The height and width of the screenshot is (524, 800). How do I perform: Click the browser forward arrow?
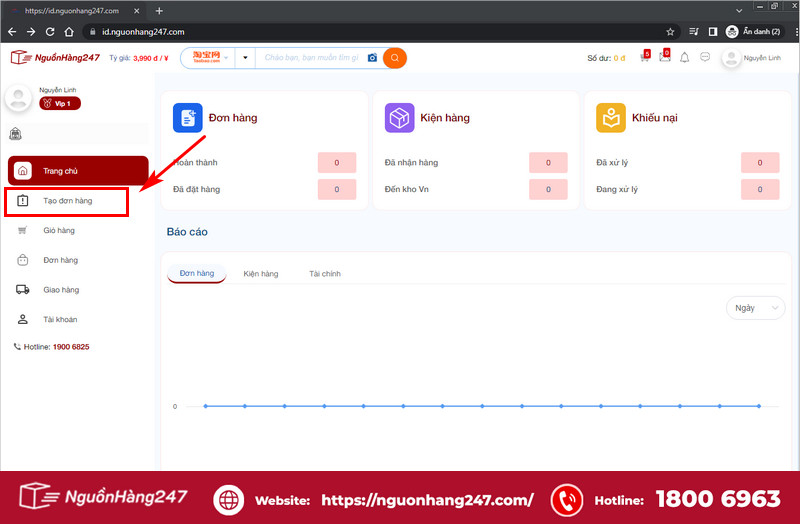click(x=31, y=32)
